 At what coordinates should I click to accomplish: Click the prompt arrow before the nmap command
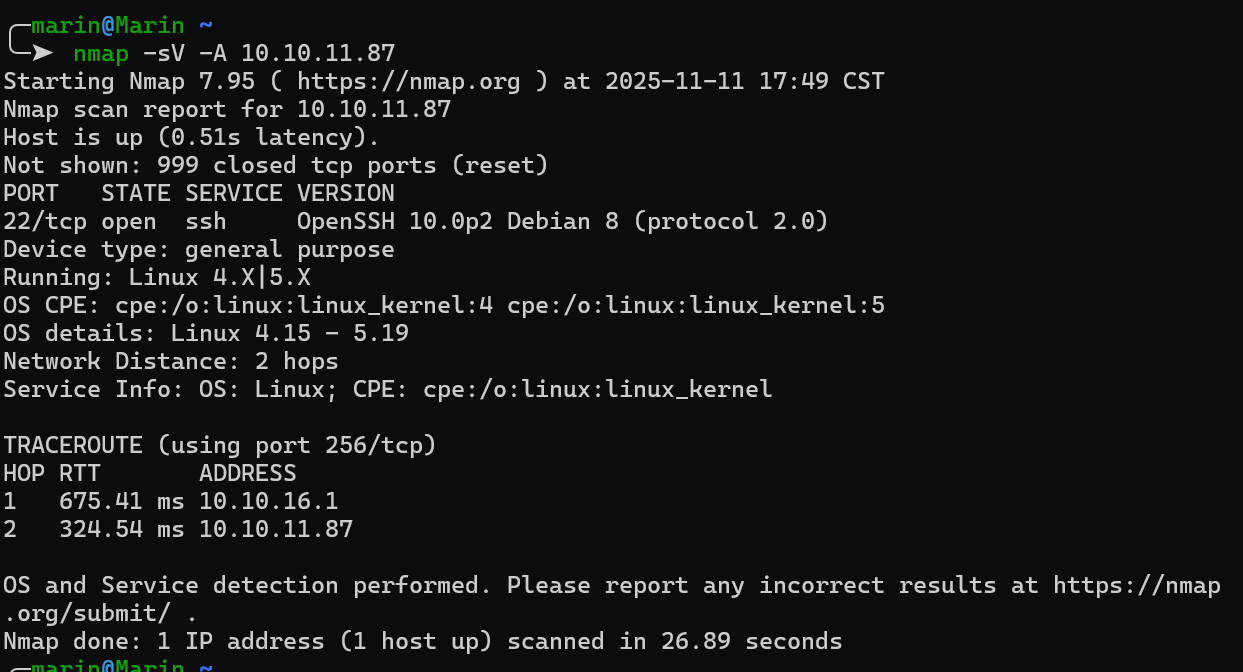click(x=41, y=52)
